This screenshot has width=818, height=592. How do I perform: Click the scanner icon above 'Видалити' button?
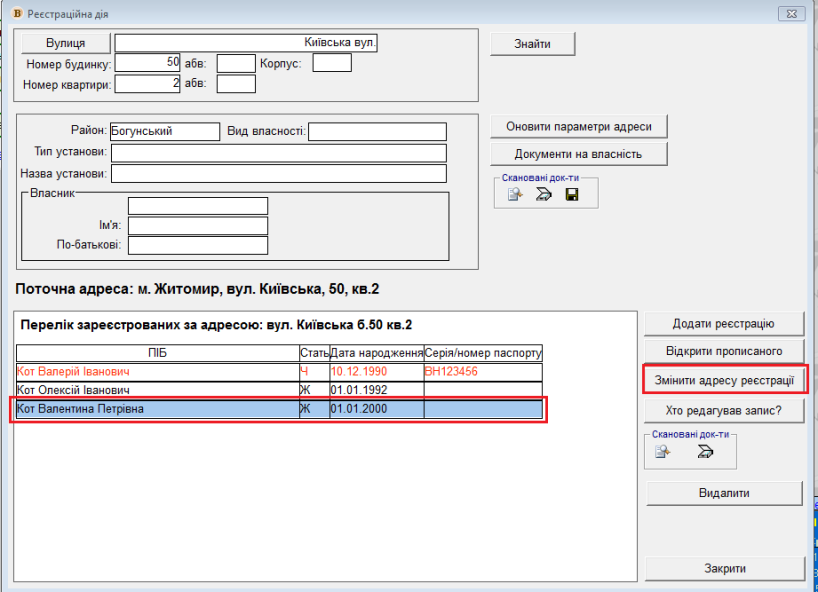click(705, 452)
